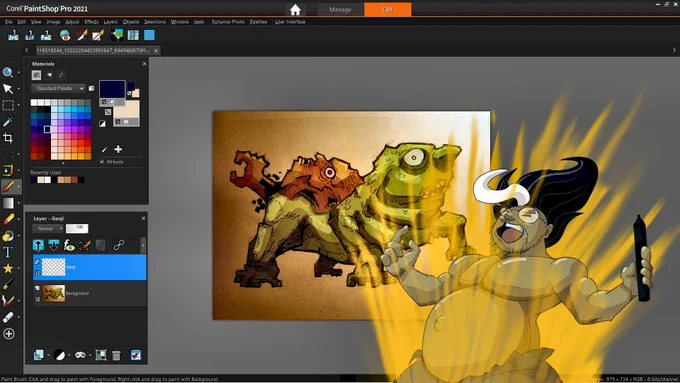Open the User Interface button
The height and width of the screenshot is (383, 680).
290,22
